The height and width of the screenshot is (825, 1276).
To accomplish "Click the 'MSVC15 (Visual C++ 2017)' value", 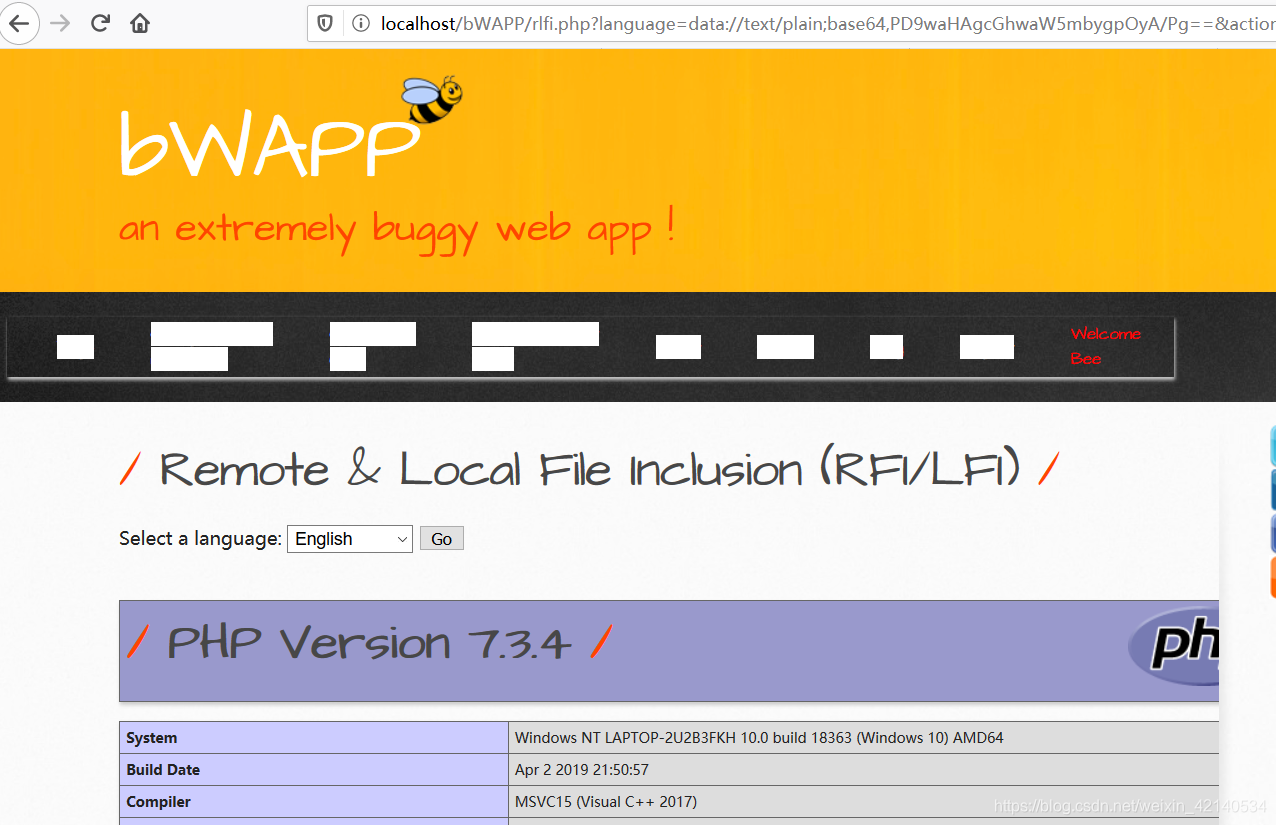I will pos(606,802).
